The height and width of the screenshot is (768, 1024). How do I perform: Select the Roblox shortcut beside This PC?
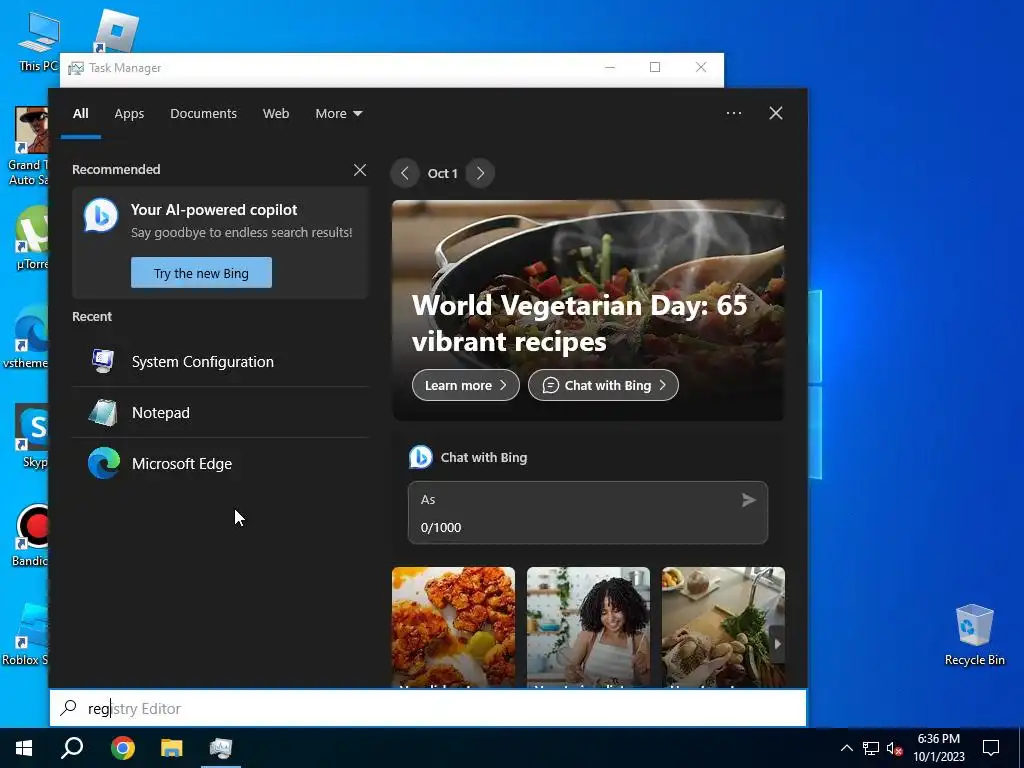[x=115, y=33]
